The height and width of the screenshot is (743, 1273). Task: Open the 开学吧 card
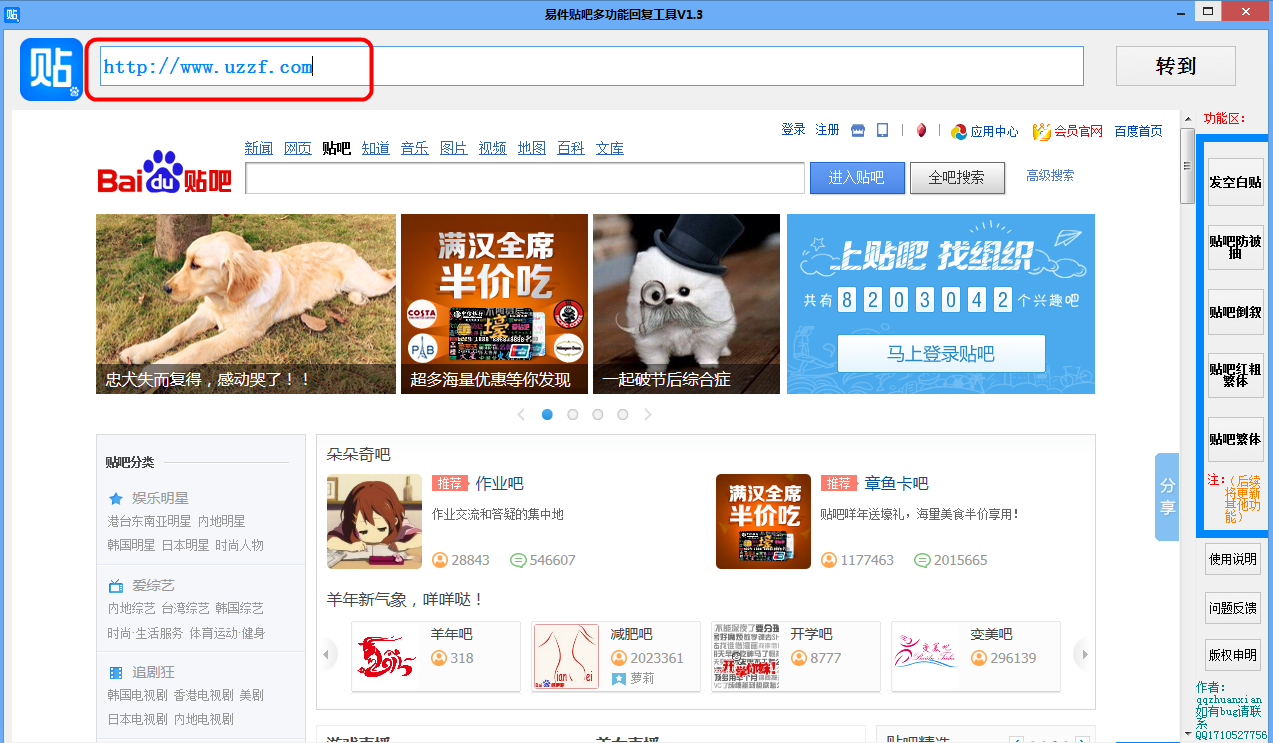(796, 656)
